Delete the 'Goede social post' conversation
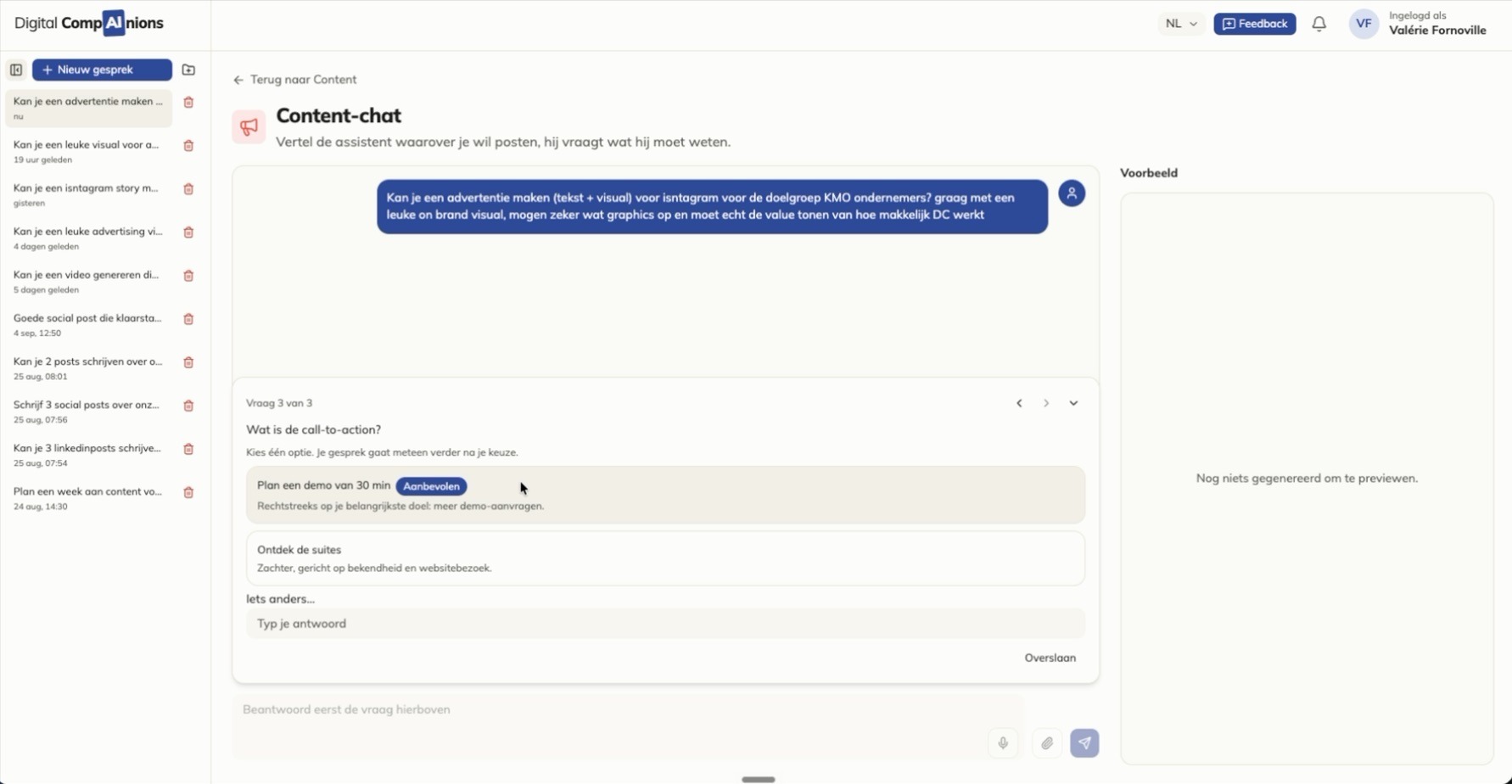The height and width of the screenshot is (784, 1512). (188, 319)
